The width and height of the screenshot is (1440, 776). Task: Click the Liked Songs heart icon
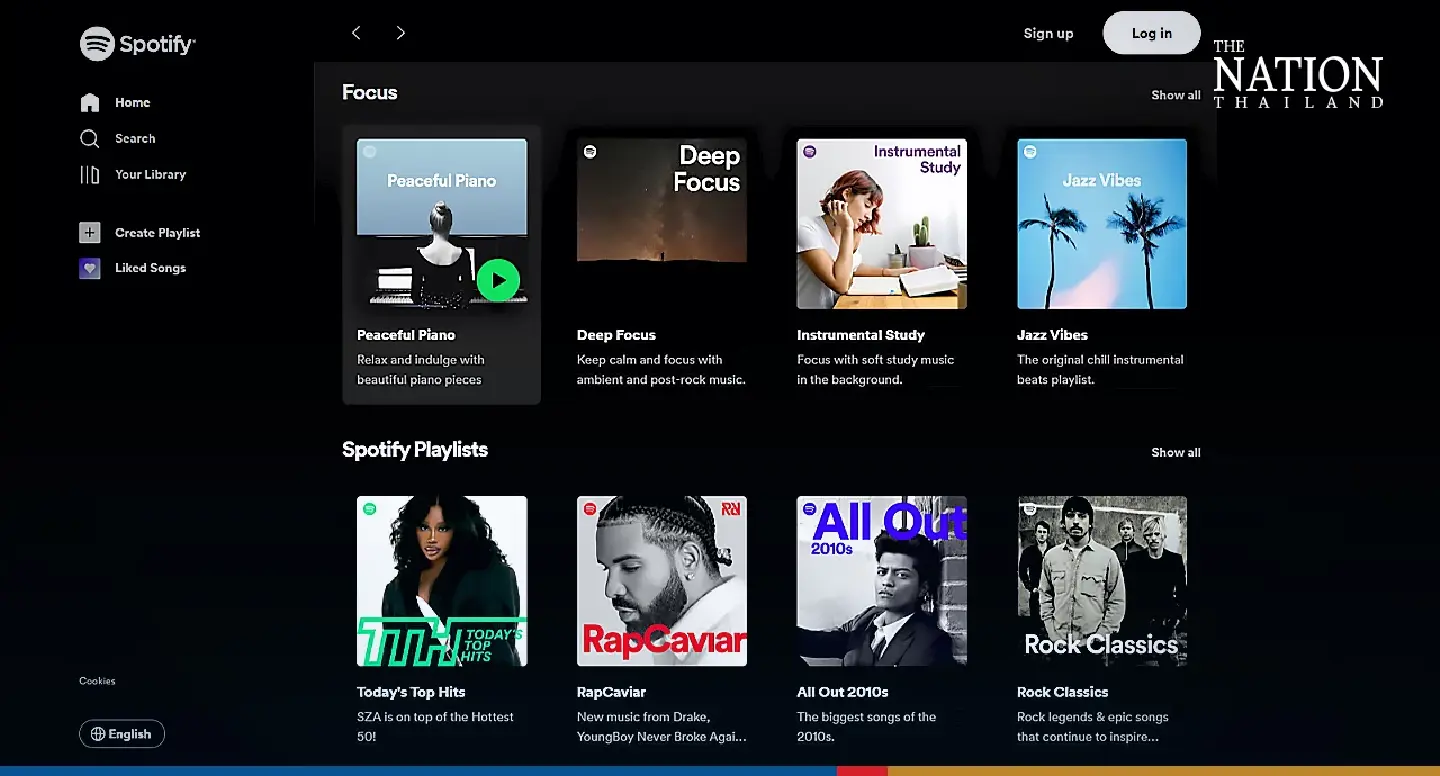click(90, 268)
